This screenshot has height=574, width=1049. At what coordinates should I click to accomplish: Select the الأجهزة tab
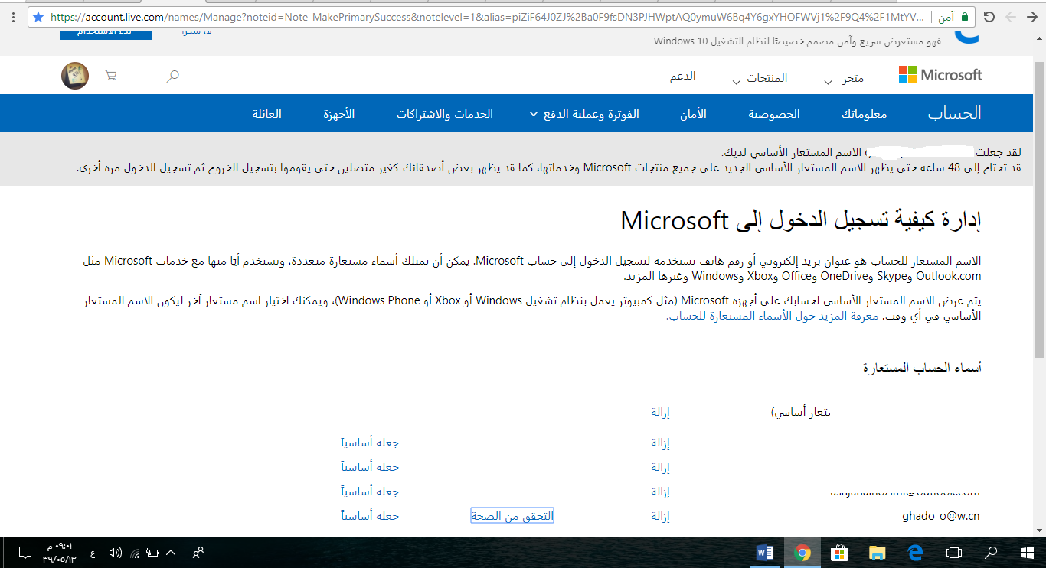(x=339, y=114)
